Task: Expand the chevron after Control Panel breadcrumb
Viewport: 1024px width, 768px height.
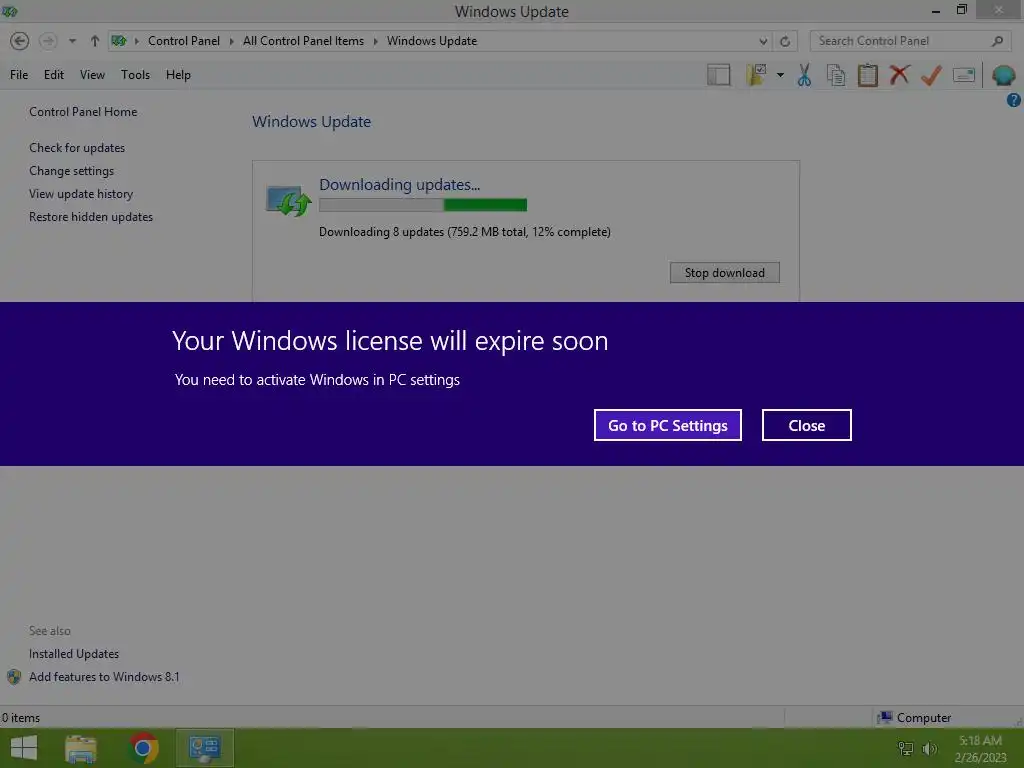Action: 231,41
